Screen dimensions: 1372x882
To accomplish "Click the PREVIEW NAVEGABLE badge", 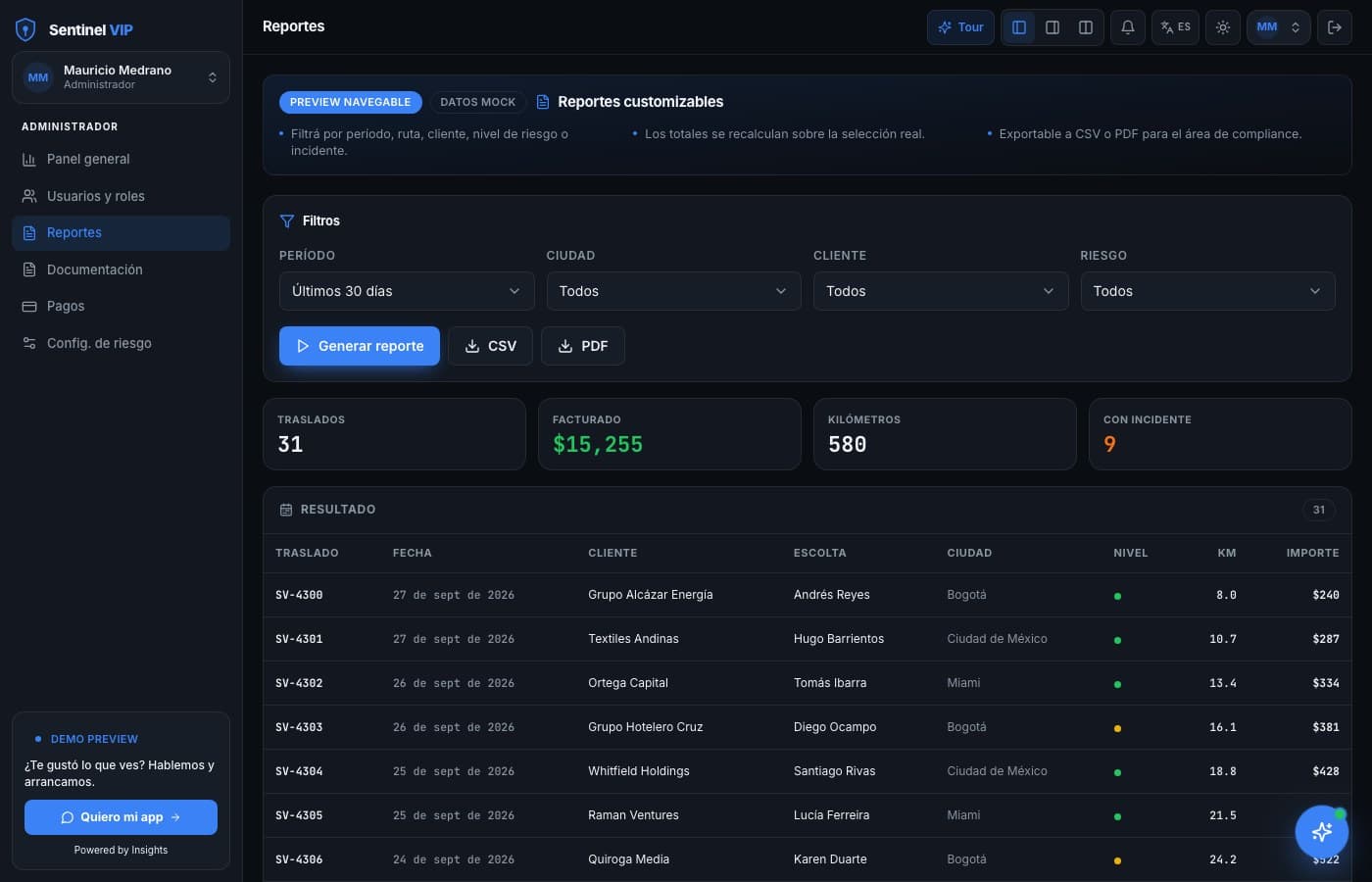I will coord(350,102).
